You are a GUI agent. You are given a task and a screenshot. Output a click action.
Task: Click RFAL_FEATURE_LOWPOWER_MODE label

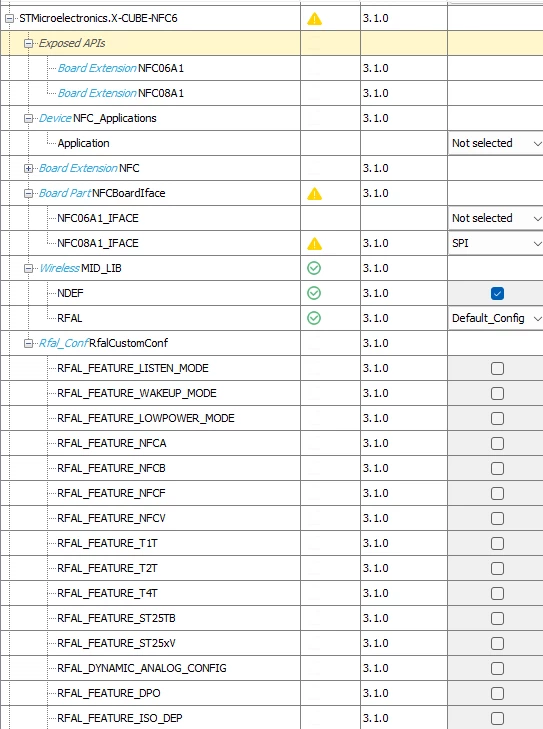coord(146,418)
